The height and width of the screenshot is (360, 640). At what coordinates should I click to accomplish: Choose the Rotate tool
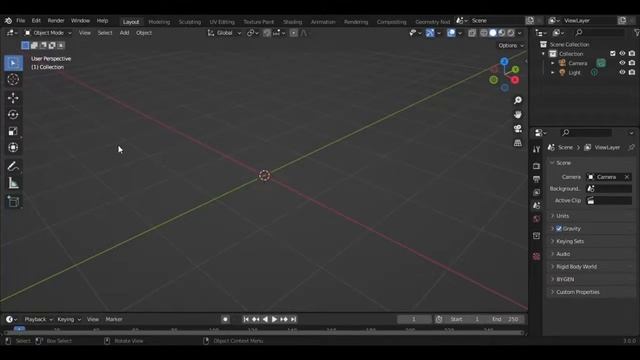coord(13,115)
